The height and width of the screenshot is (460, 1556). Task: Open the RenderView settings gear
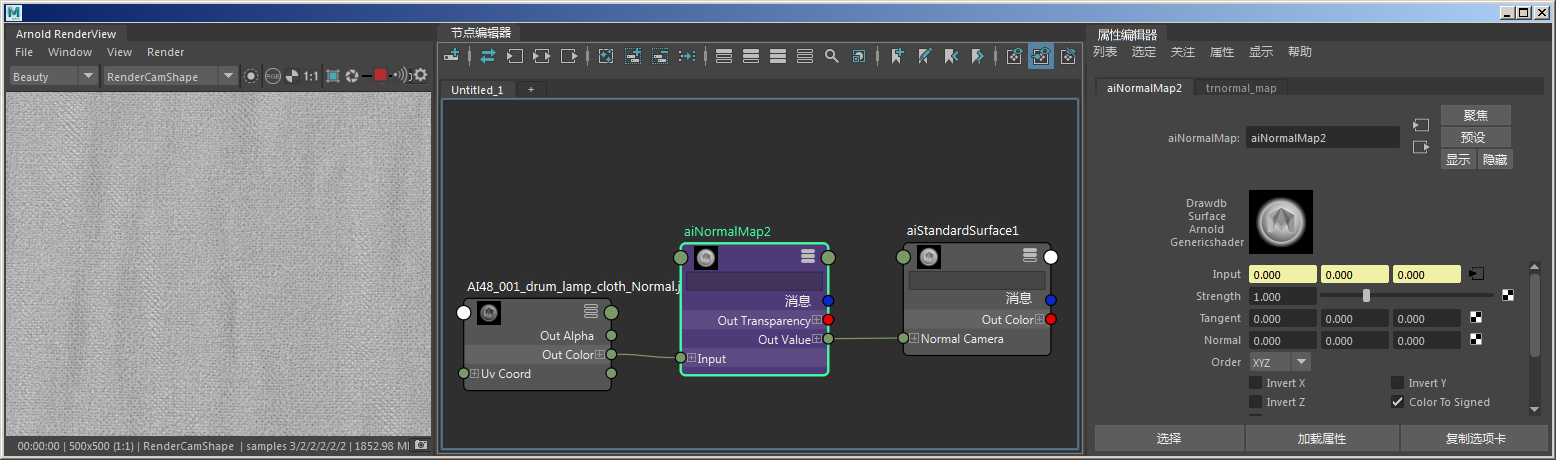[420, 75]
